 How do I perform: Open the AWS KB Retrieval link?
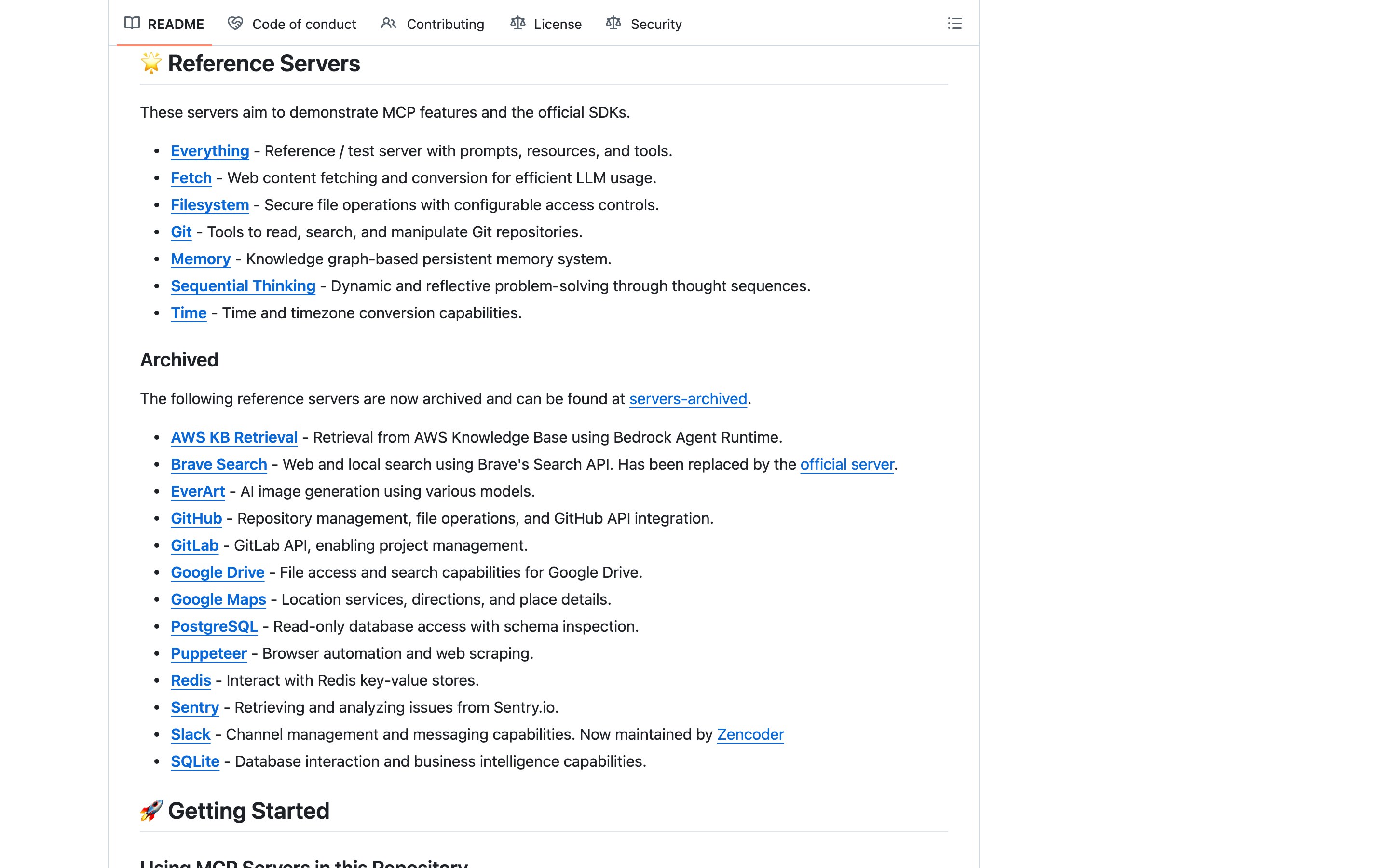tap(234, 437)
